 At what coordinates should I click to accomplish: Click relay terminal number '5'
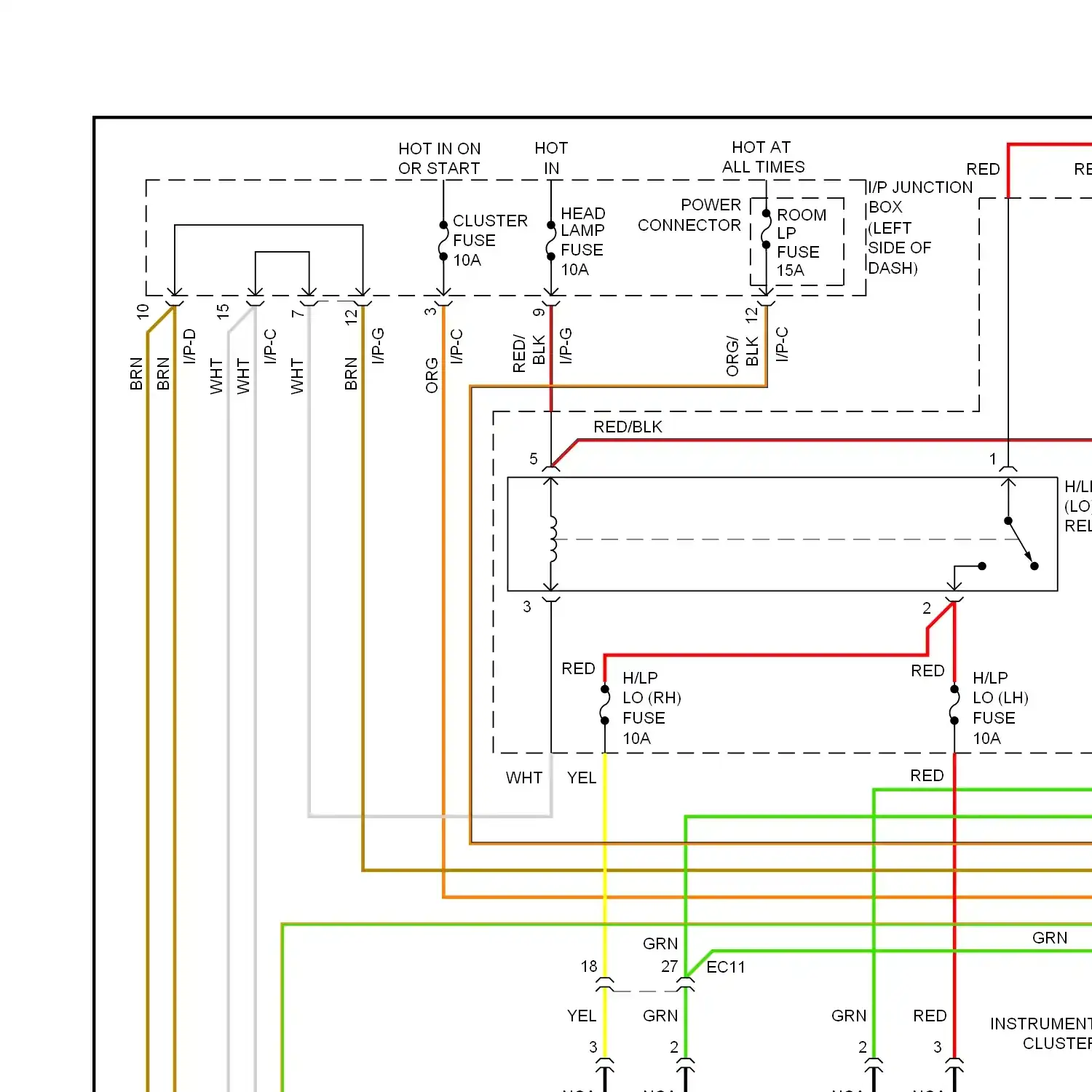point(534,459)
